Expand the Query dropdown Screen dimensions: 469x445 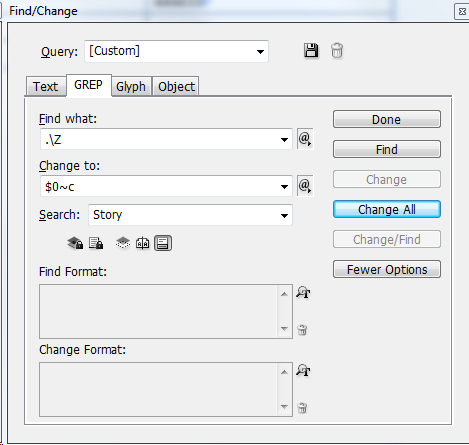pyautogui.click(x=260, y=52)
